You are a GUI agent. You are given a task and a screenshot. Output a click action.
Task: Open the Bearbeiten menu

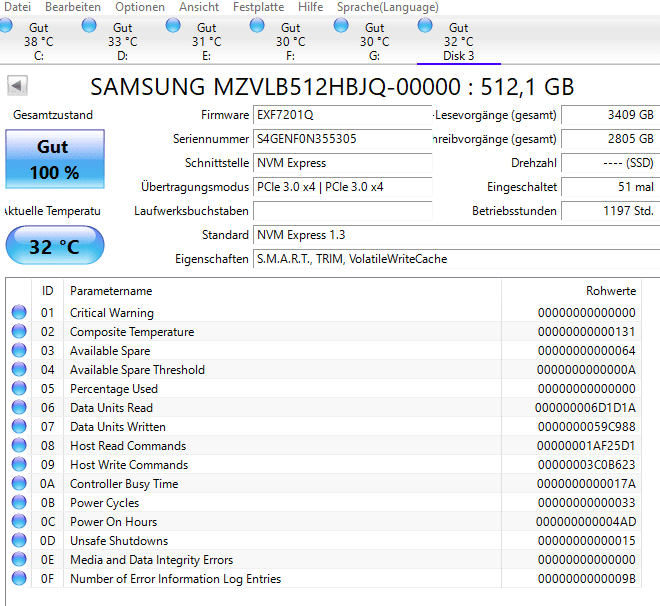(x=73, y=7)
